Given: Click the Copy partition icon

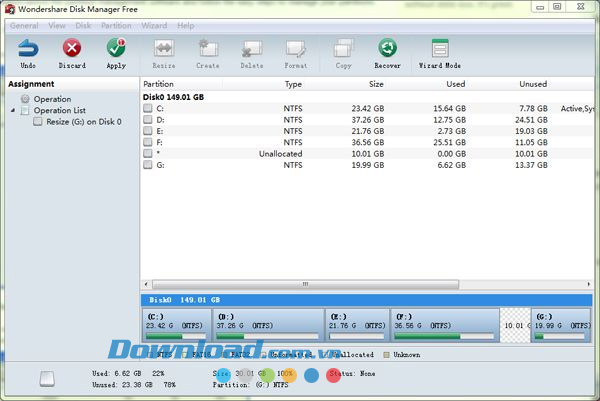Looking at the screenshot, I should [x=343, y=49].
